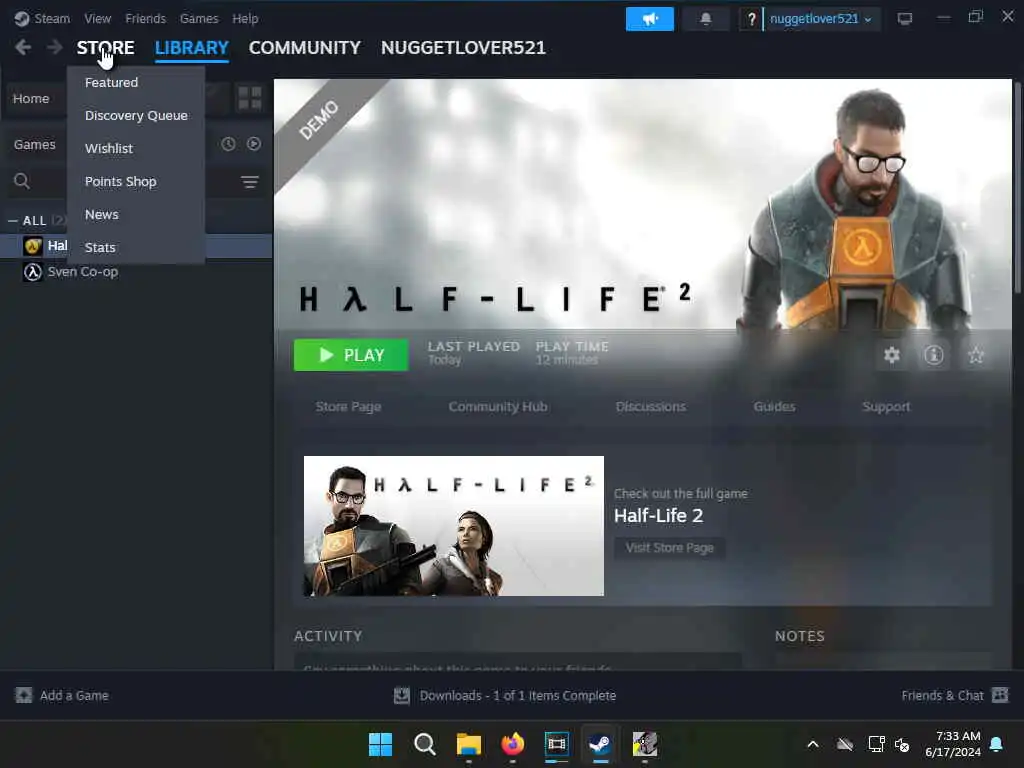The image size is (1024, 768).
Task: Click the Half-Life 2 title text
Action: pos(658,515)
